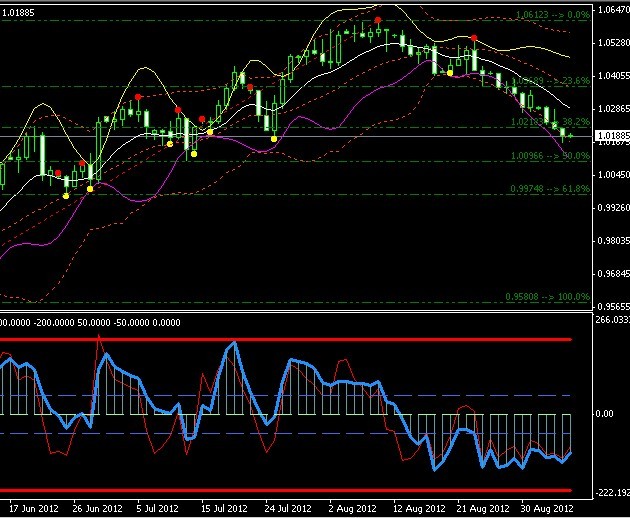The image size is (630, 518).
Task: Select the Fibonacci label "1.00966 --> 50.0%"
Action: [550, 156]
